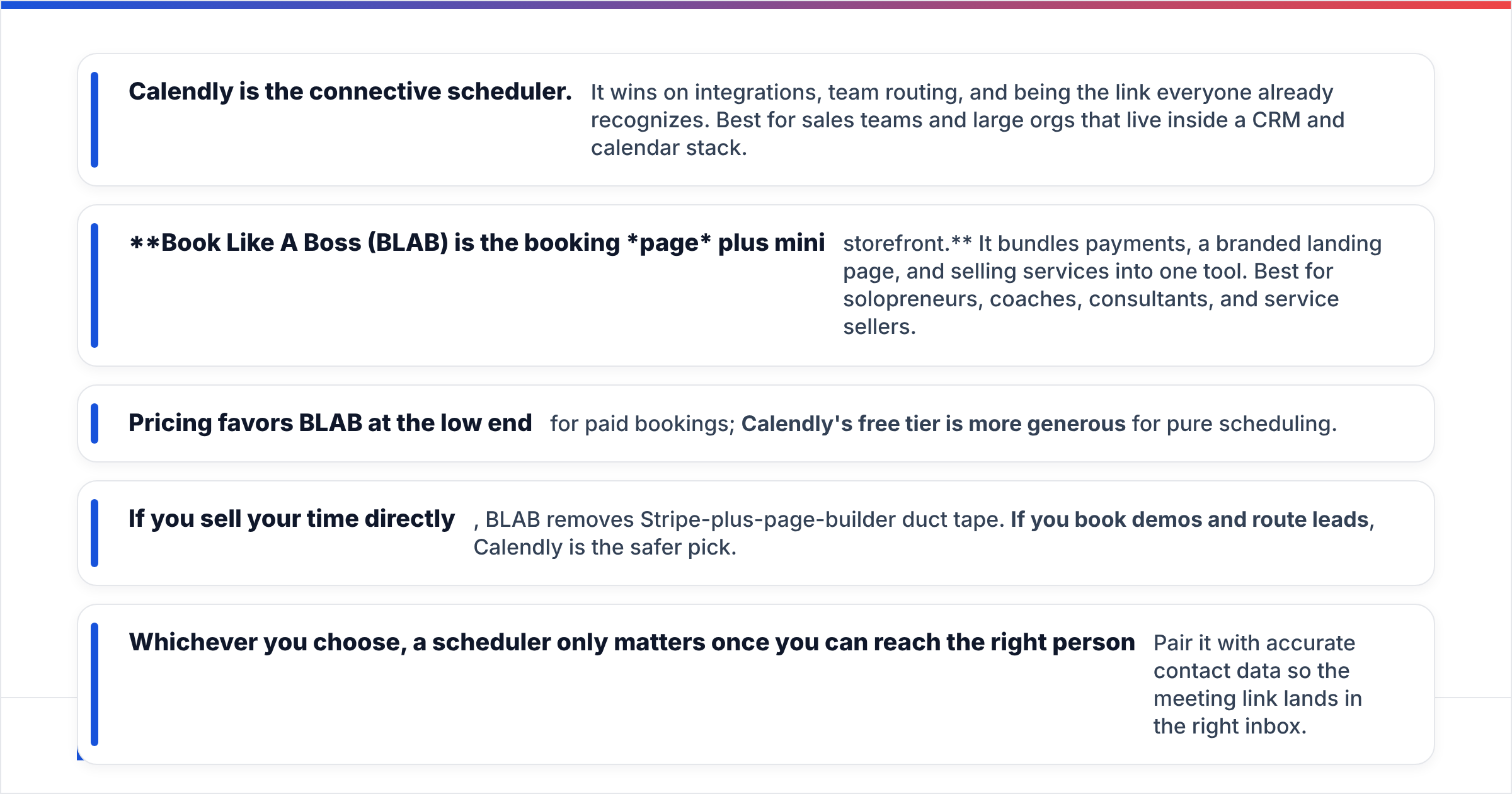Viewport: 1512px width, 794px height.
Task: Click the blue accent bar on the last card
Action: pos(94,684)
